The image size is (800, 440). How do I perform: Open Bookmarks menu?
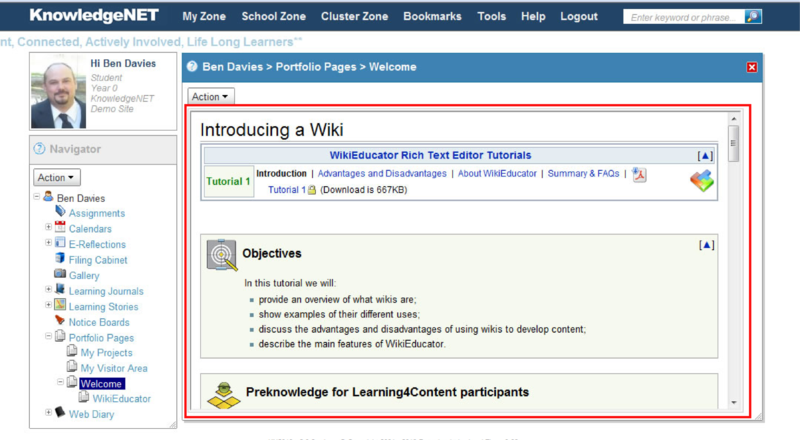432,16
